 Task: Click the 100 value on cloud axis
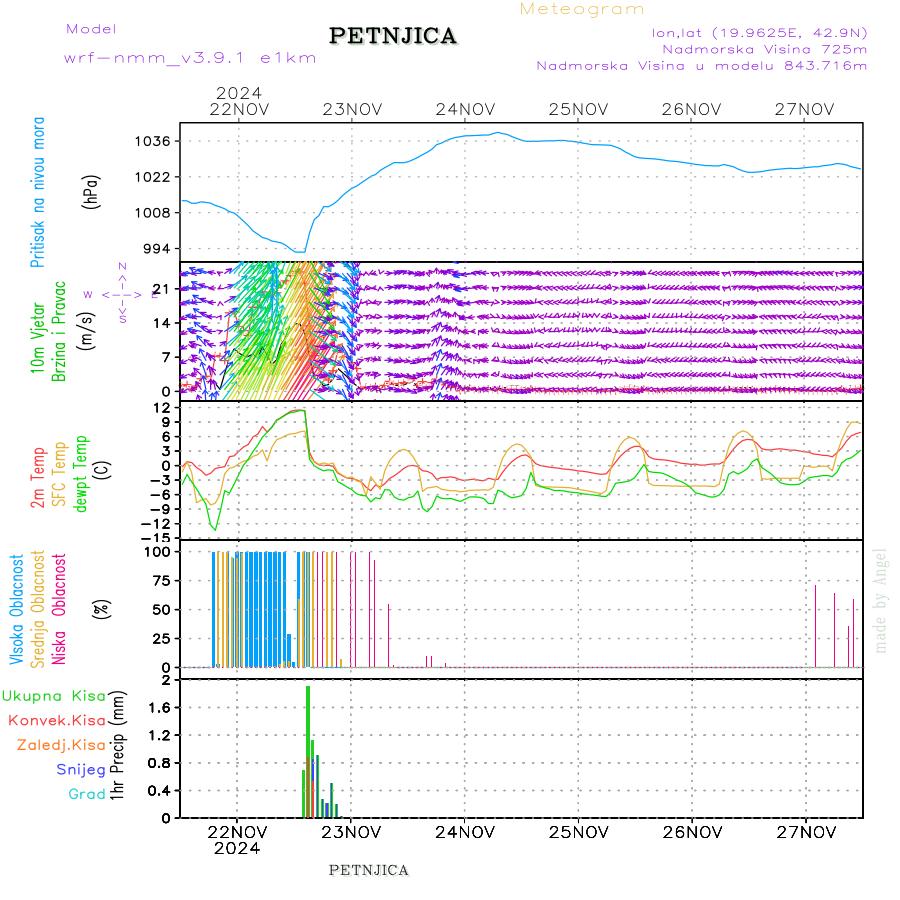point(157,552)
